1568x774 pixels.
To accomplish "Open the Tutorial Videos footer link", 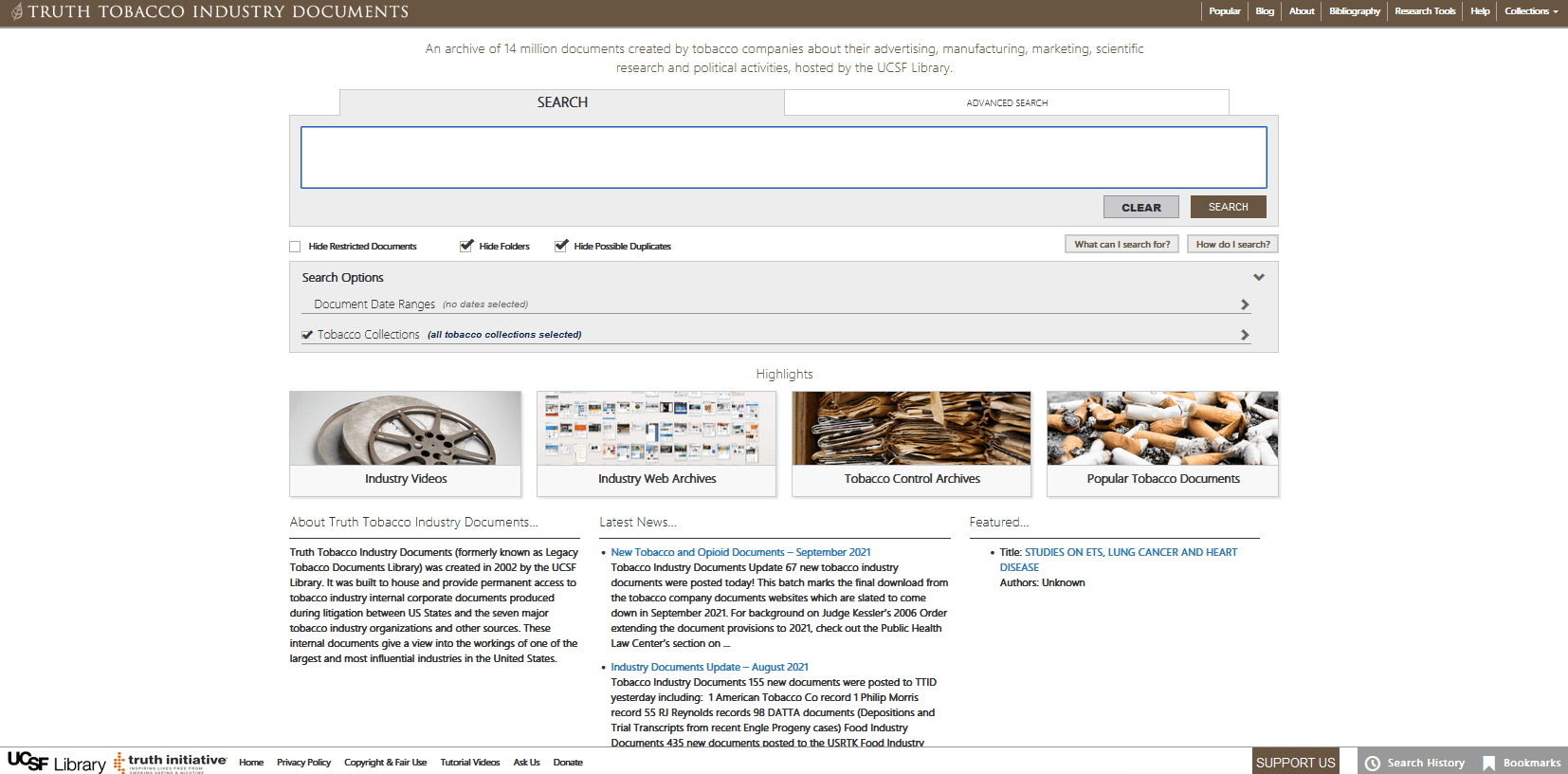I will click(x=470, y=763).
